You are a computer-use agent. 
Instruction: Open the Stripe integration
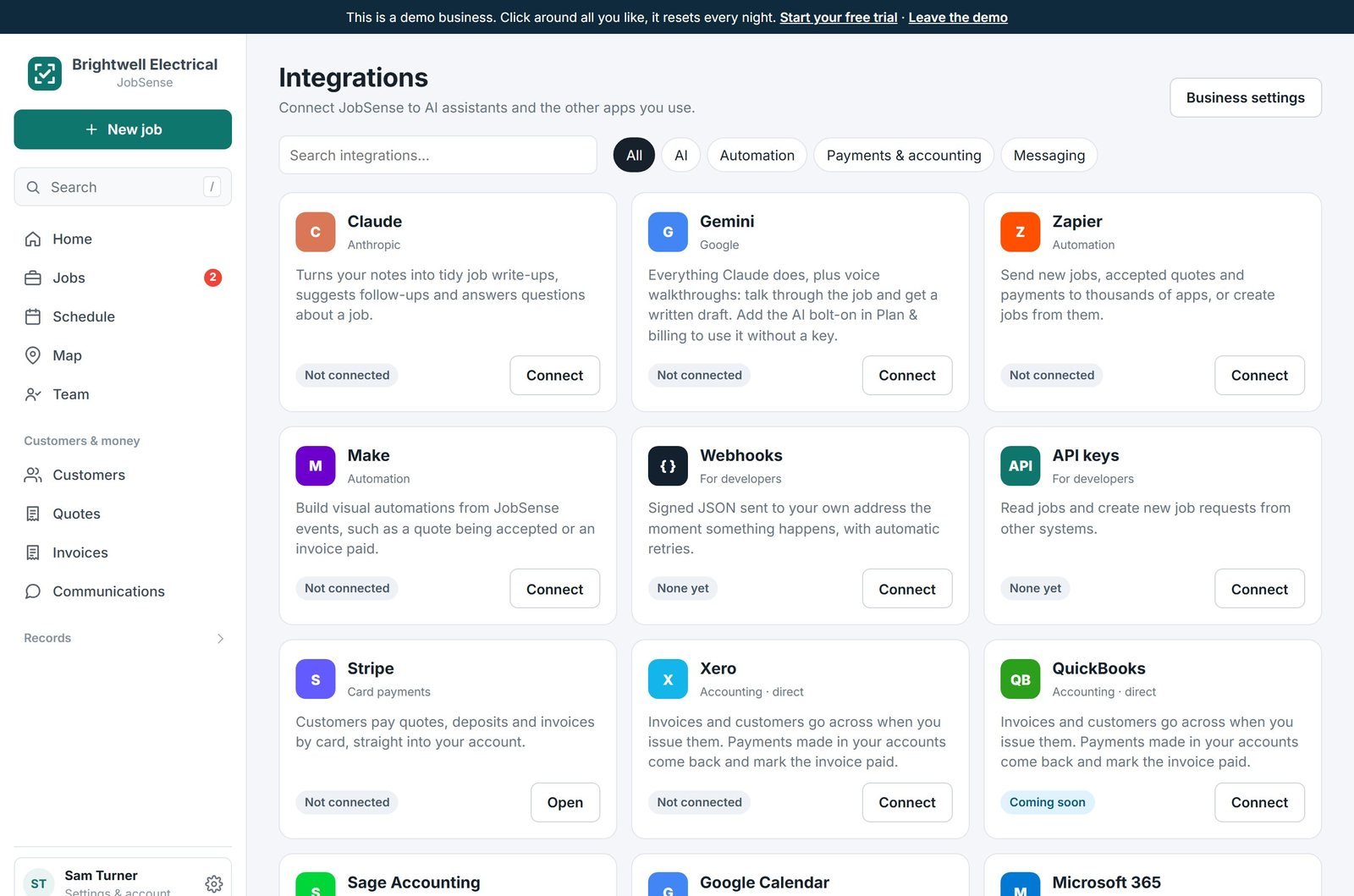click(565, 803)
